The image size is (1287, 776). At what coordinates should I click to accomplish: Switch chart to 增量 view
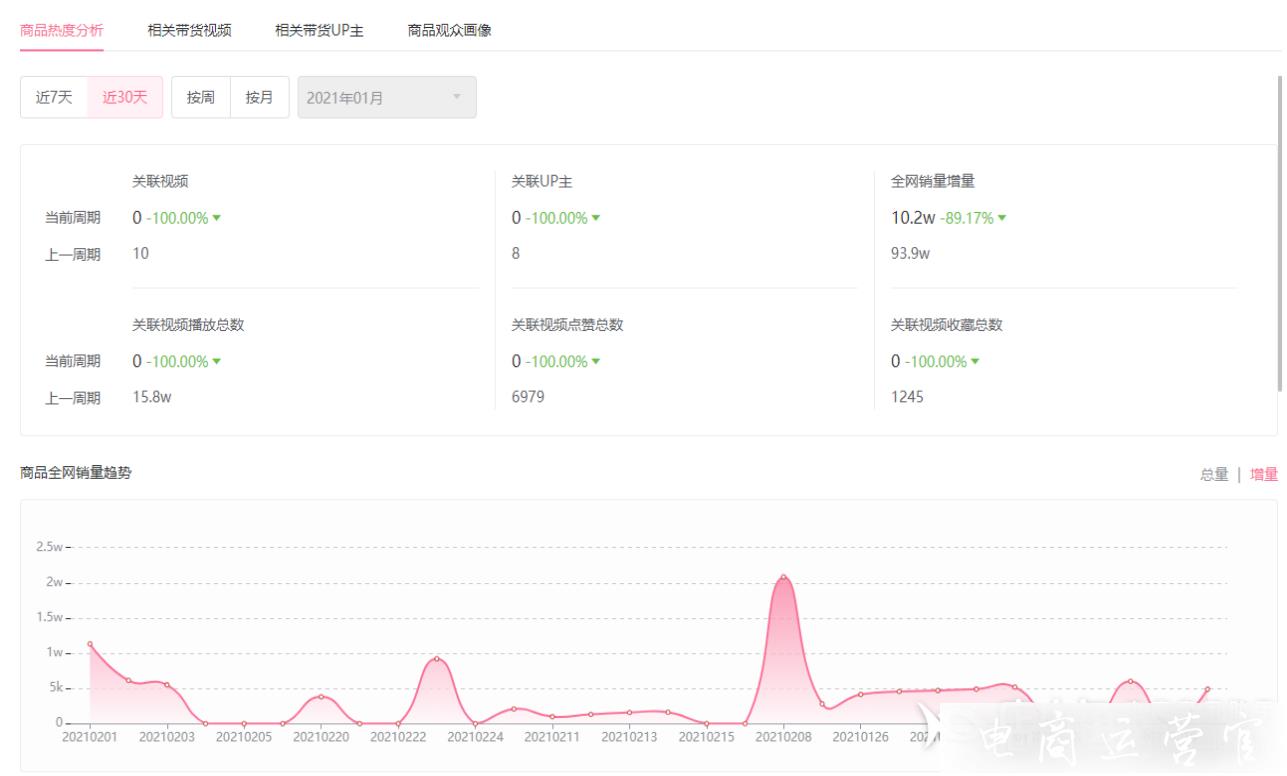(1264, 474)
